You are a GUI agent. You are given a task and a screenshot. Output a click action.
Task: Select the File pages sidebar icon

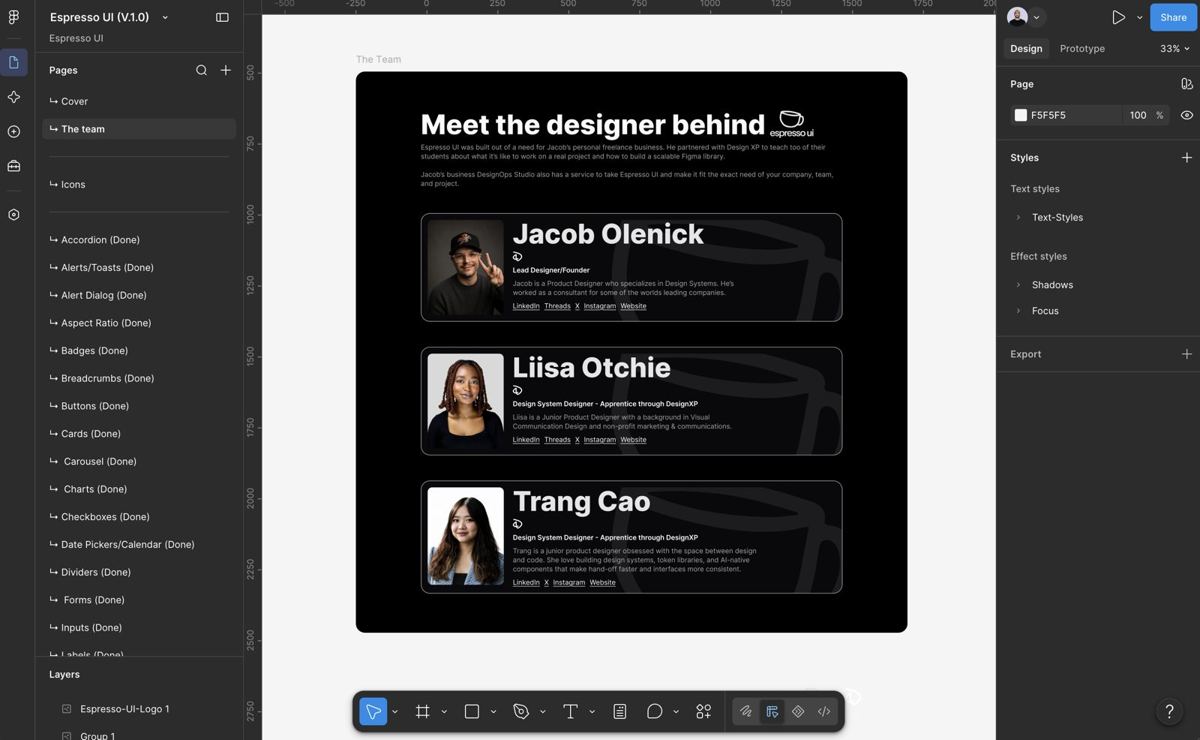click(x=13, y=63)
